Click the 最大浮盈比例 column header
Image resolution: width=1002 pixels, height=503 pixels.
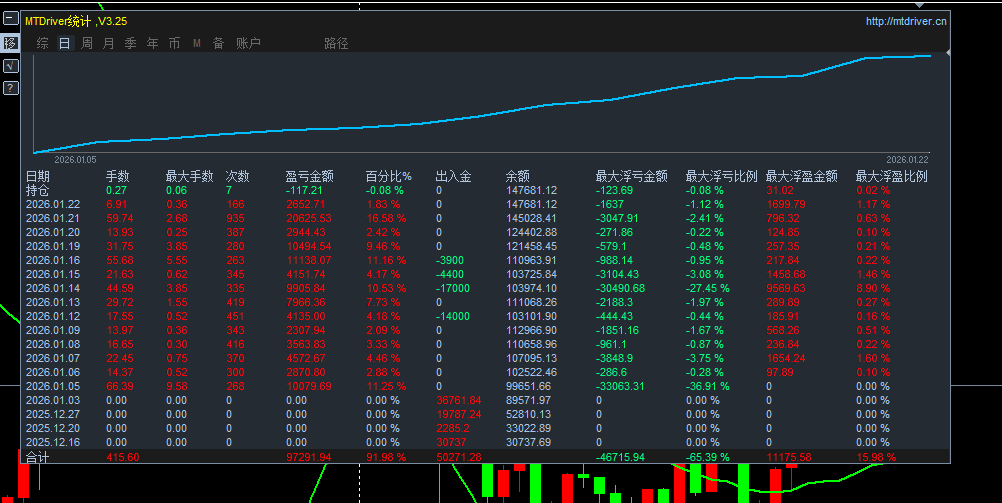[x=891, y=176]
